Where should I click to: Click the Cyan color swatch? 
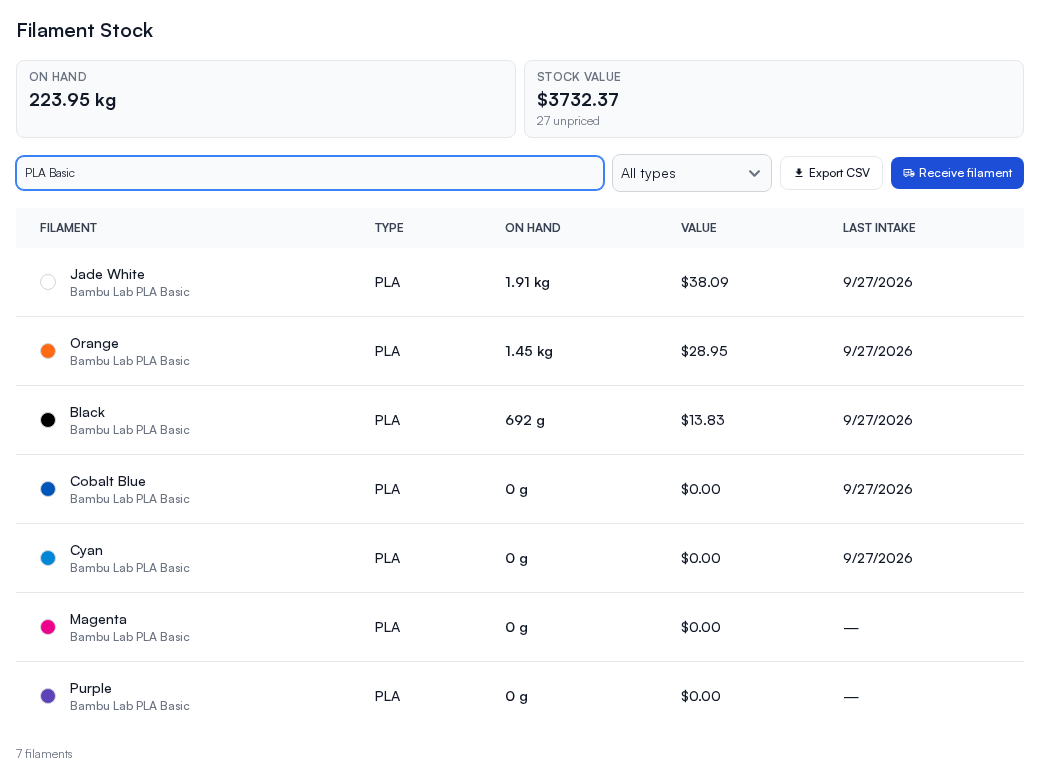[x=48, y=558]
